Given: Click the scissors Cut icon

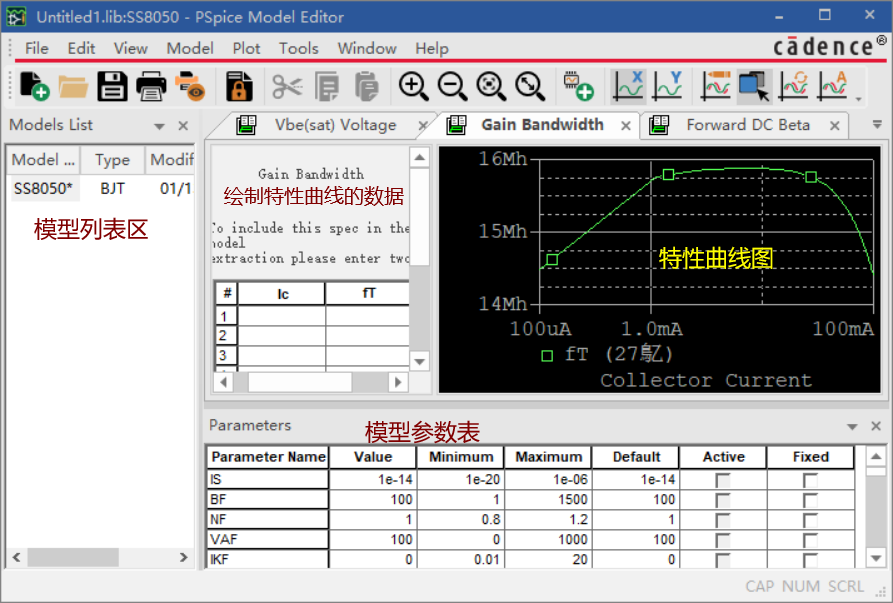Looking at the screenshot, I should tap(287, 87).
